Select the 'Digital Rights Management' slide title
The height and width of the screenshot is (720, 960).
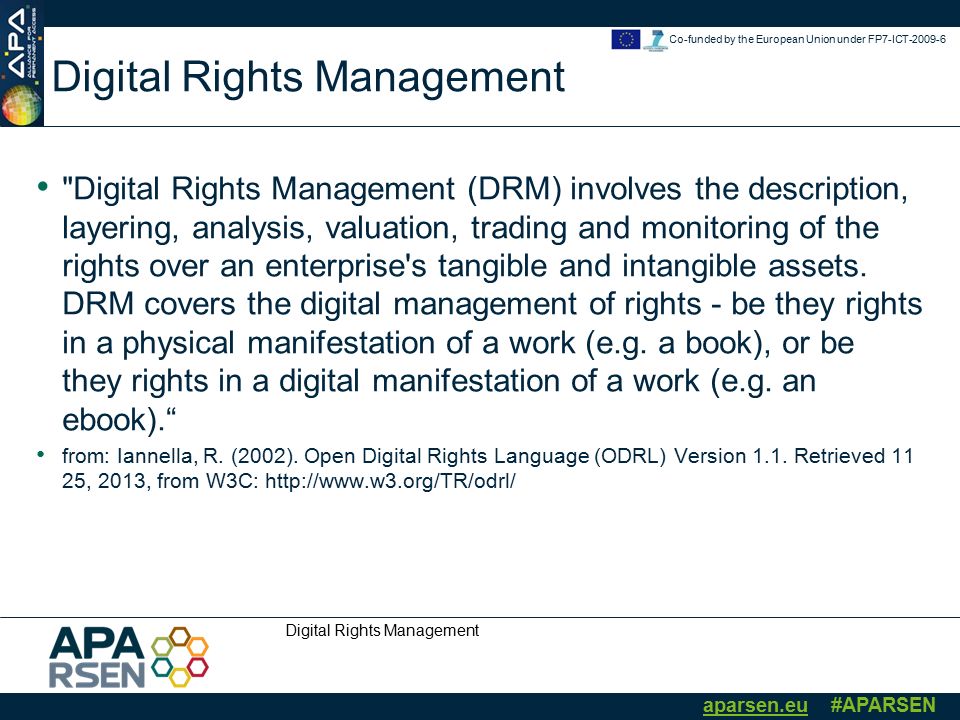(309, 78)
